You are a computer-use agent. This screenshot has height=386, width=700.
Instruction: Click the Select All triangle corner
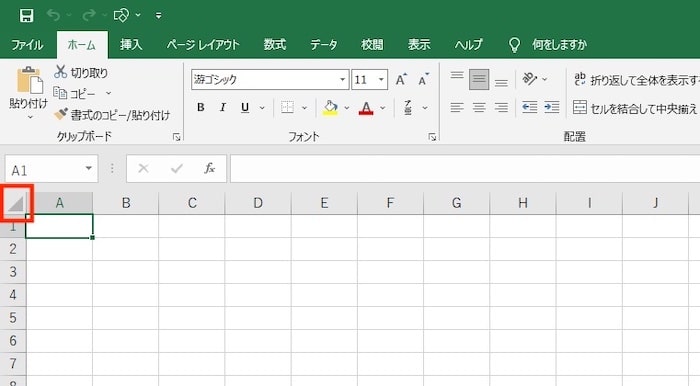16,204
